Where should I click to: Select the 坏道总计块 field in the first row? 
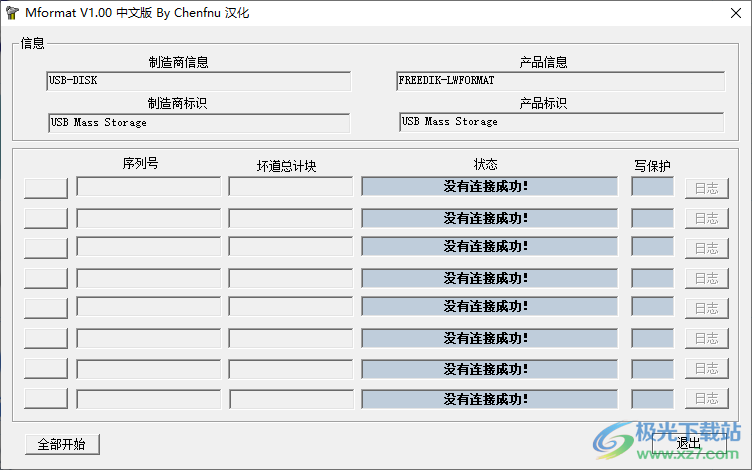[x=291, y=187]
